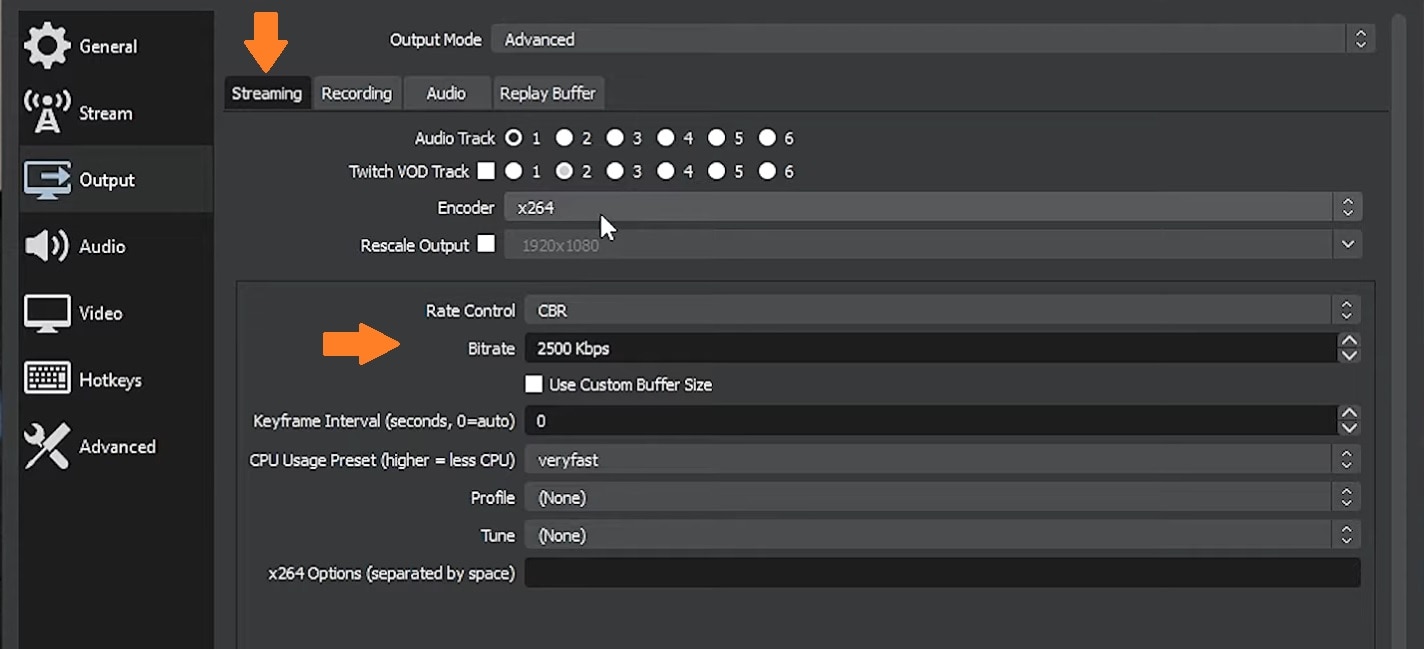
Task: Enable the Twitch VOD Track checkbox
Action: (x=486, y=171)
